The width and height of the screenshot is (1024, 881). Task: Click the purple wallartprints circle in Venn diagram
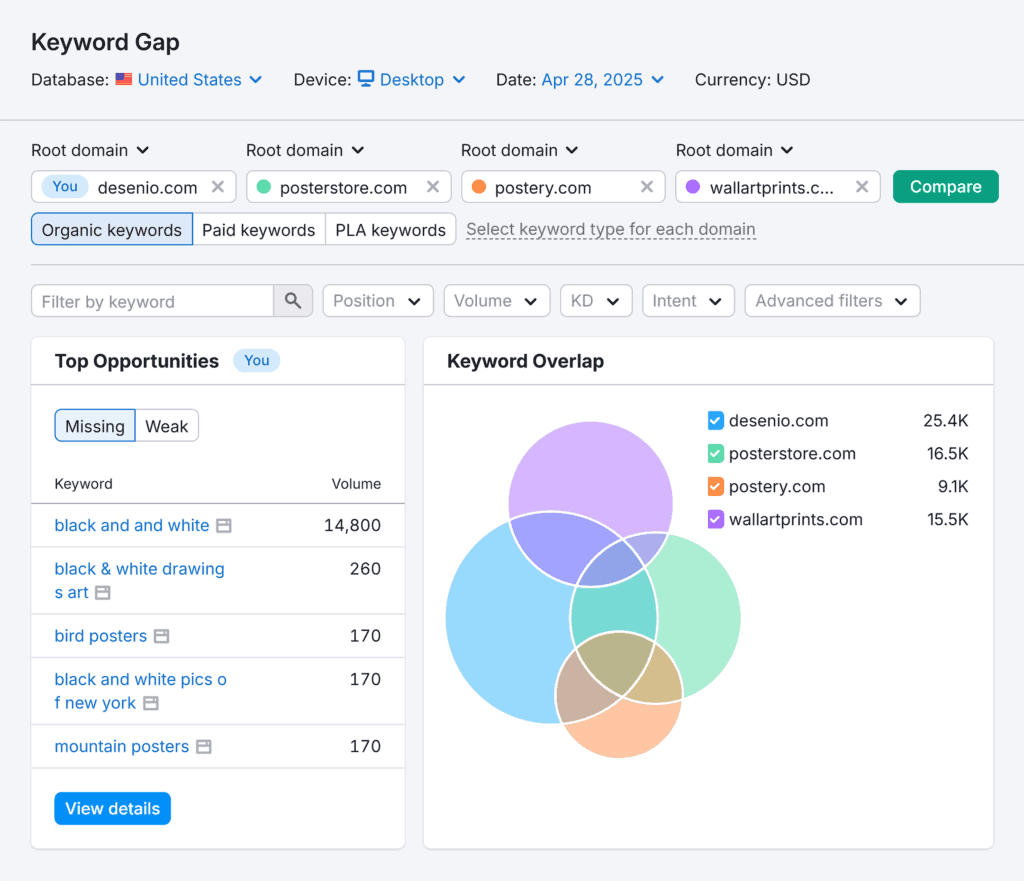(x=590, y=465)
